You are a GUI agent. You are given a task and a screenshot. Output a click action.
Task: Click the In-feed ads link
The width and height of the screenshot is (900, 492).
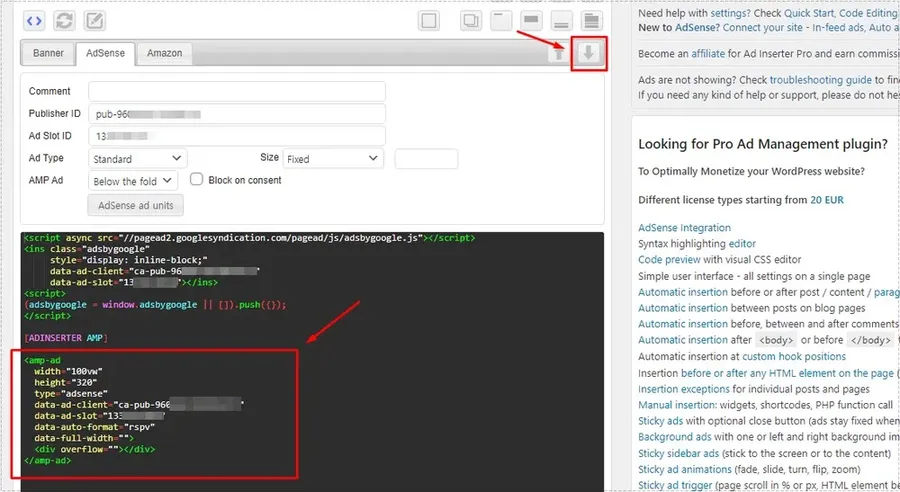tap(837, 28)
